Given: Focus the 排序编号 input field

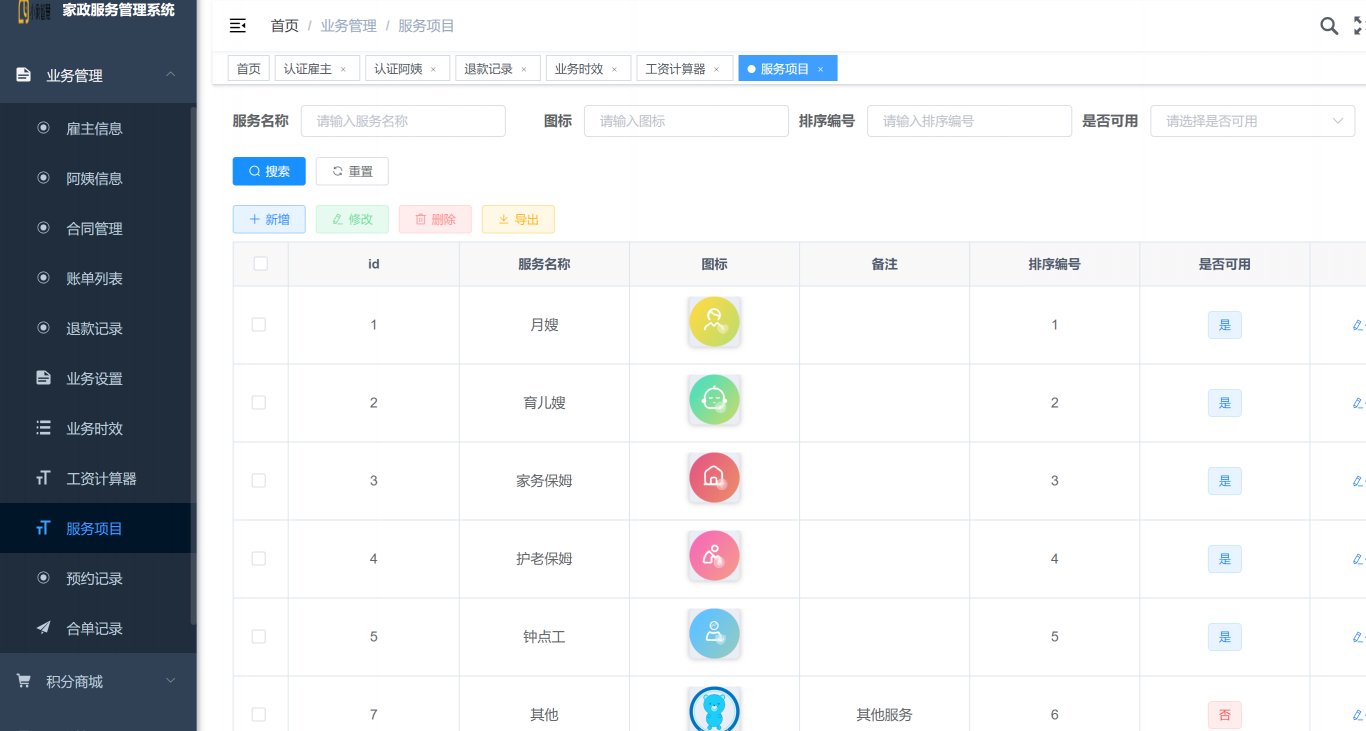Looking at the screenshot, I should [x=969, y=121].
